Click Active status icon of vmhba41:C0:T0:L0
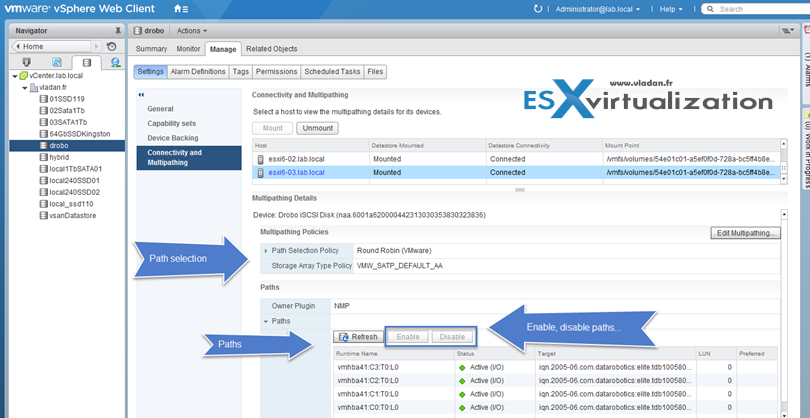Viewport: 810px width, 418px height. (x=462, y=408)
